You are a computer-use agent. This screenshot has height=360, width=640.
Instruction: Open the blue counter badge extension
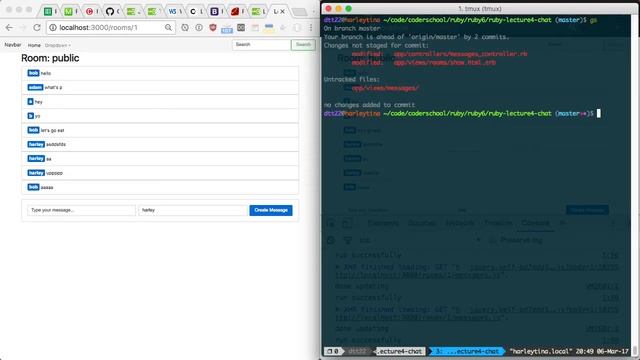click(x=227, y=28)
